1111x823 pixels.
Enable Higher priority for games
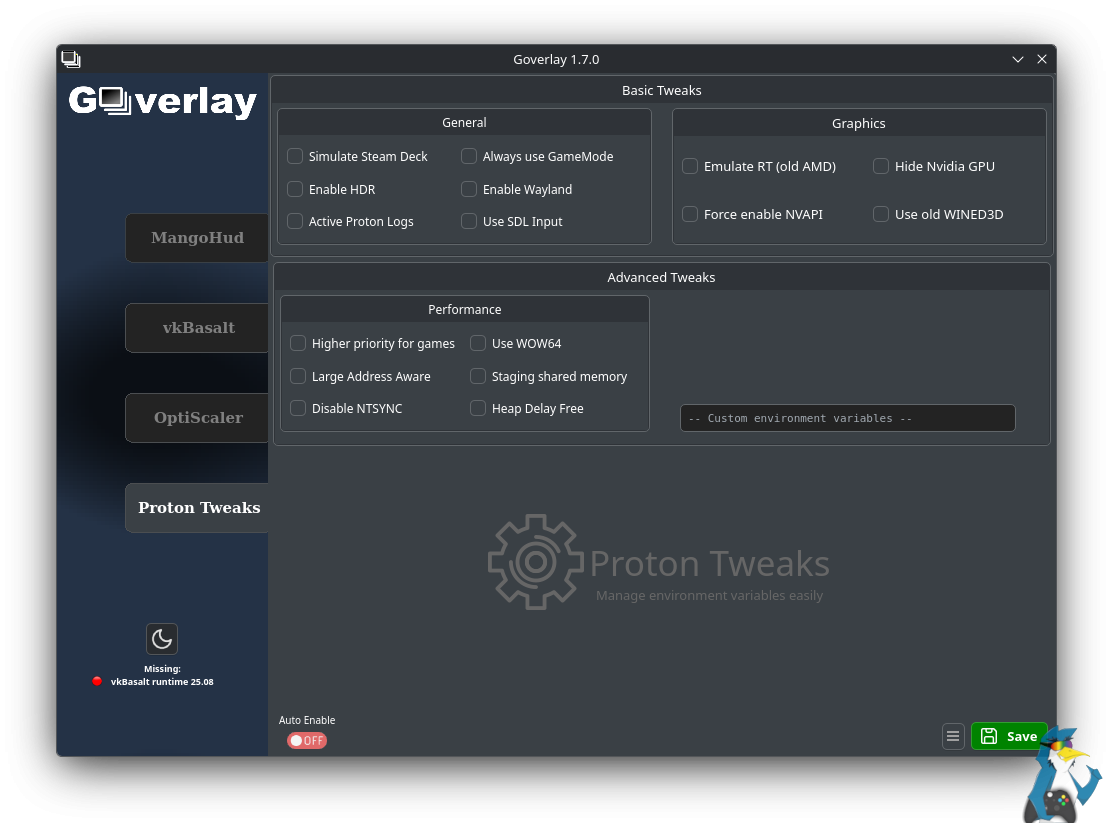coord(298,343)
